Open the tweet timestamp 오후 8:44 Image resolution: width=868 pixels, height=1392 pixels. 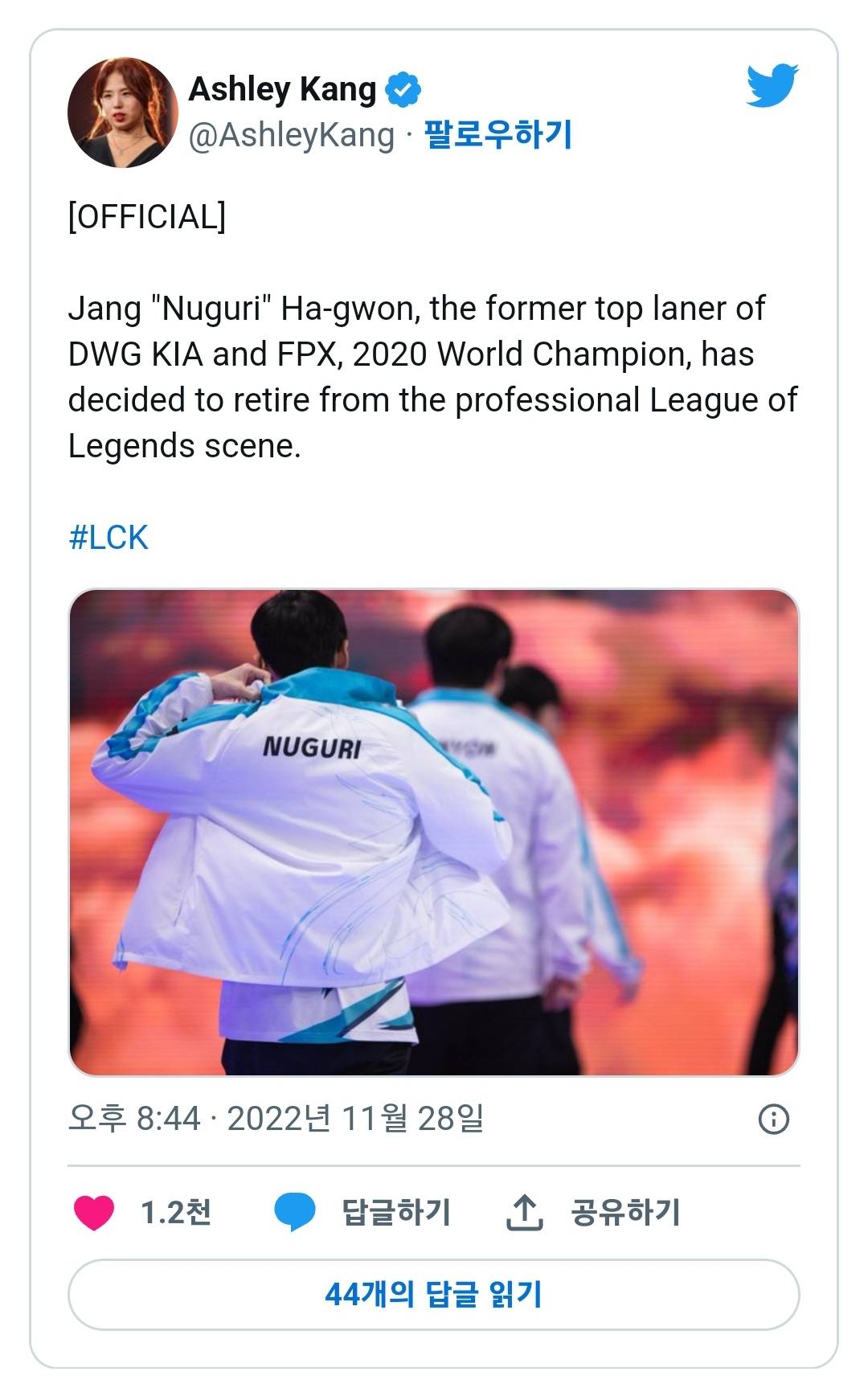tap(134, 1118)
